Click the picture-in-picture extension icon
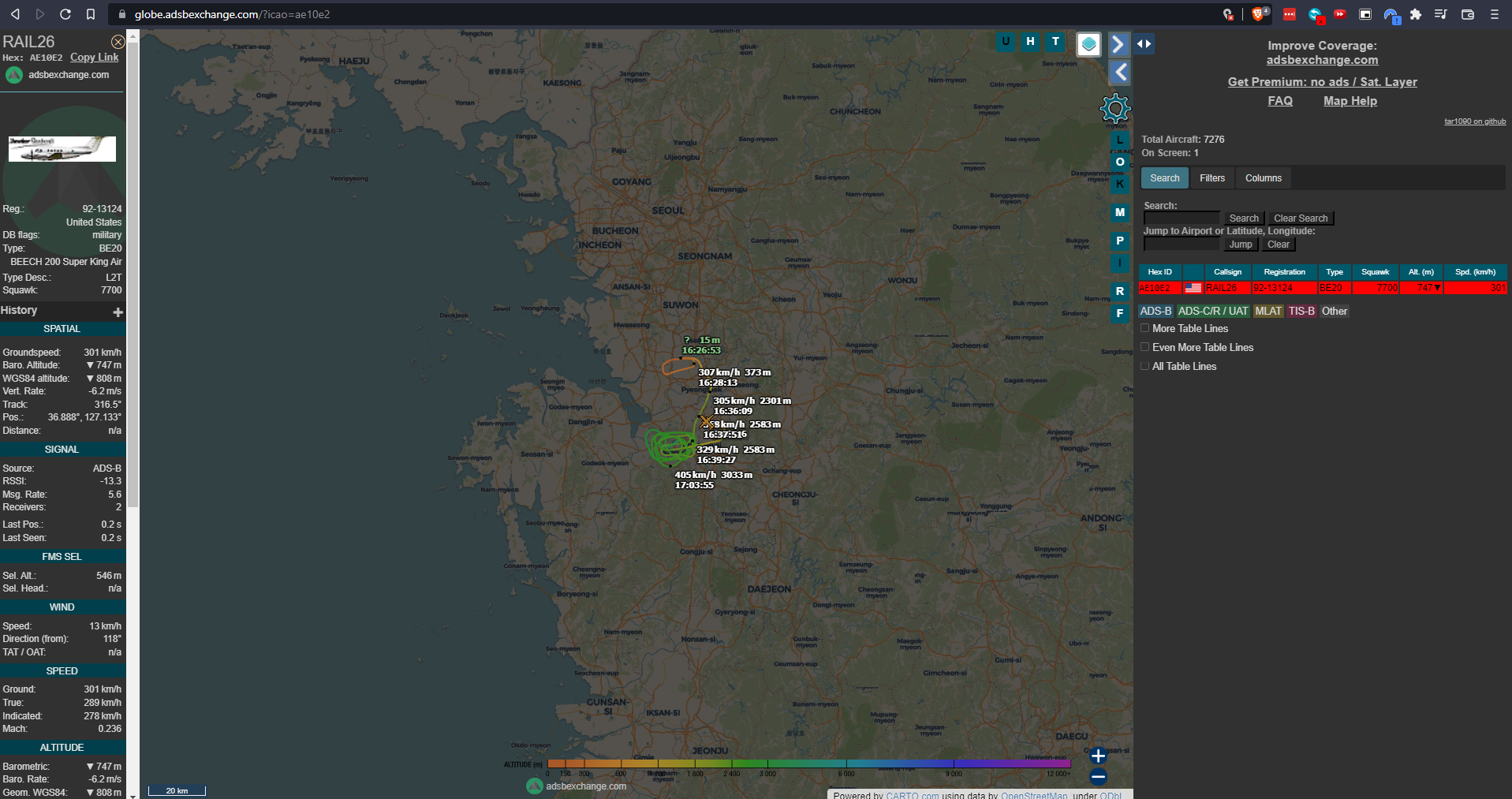 click(1365, 14)
